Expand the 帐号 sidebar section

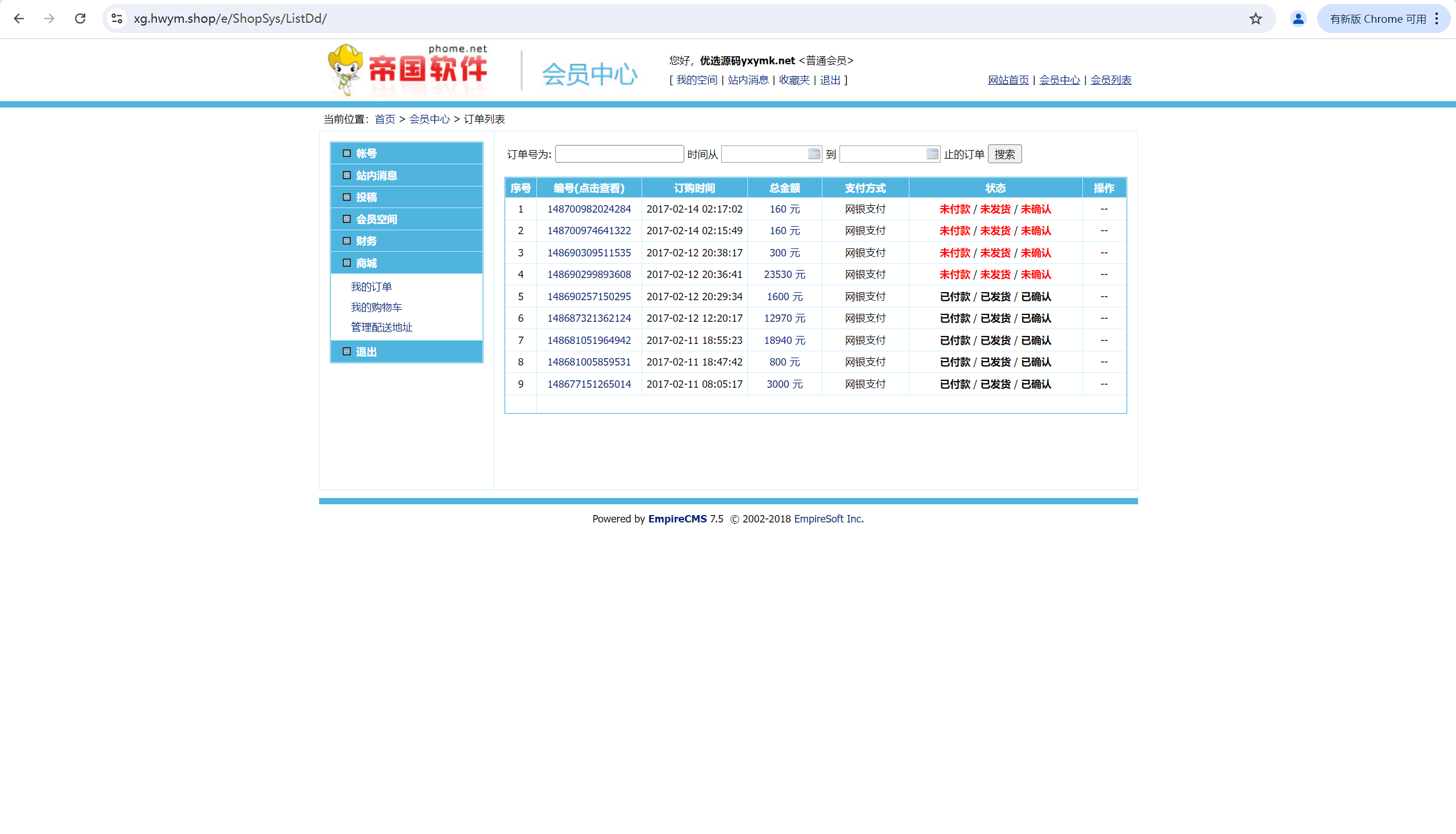tap(406, 153)
